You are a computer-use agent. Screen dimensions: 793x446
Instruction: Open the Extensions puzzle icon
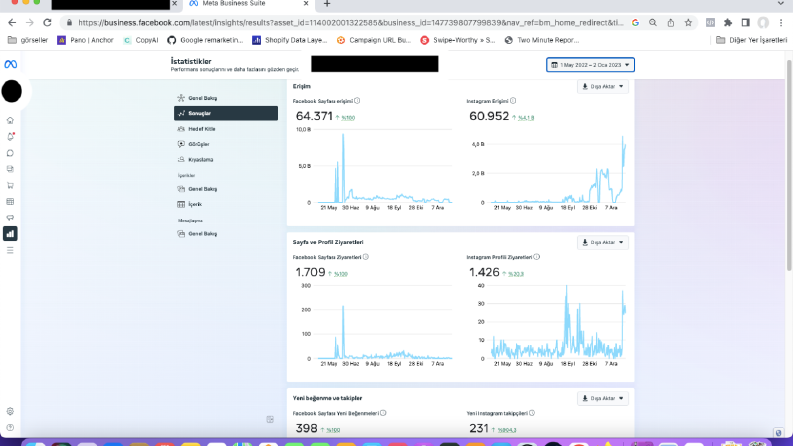pos(728,22)
